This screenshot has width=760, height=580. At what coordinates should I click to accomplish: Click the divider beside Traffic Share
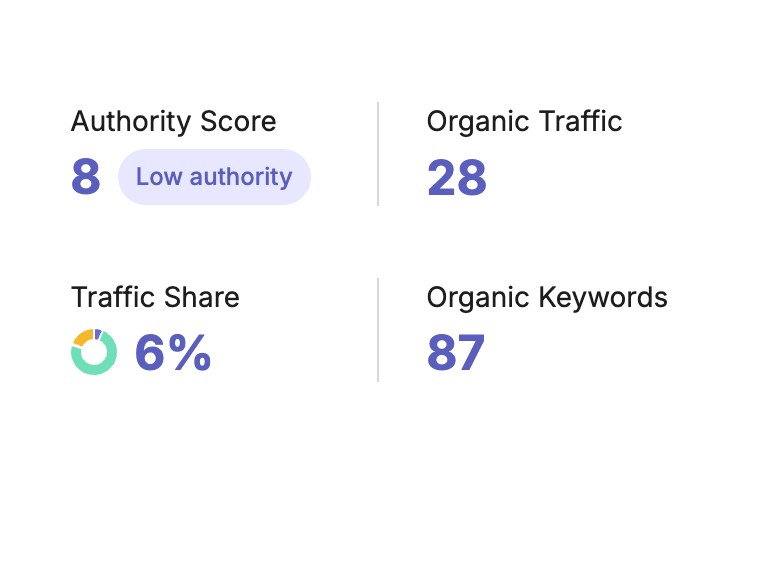(378, 330)
